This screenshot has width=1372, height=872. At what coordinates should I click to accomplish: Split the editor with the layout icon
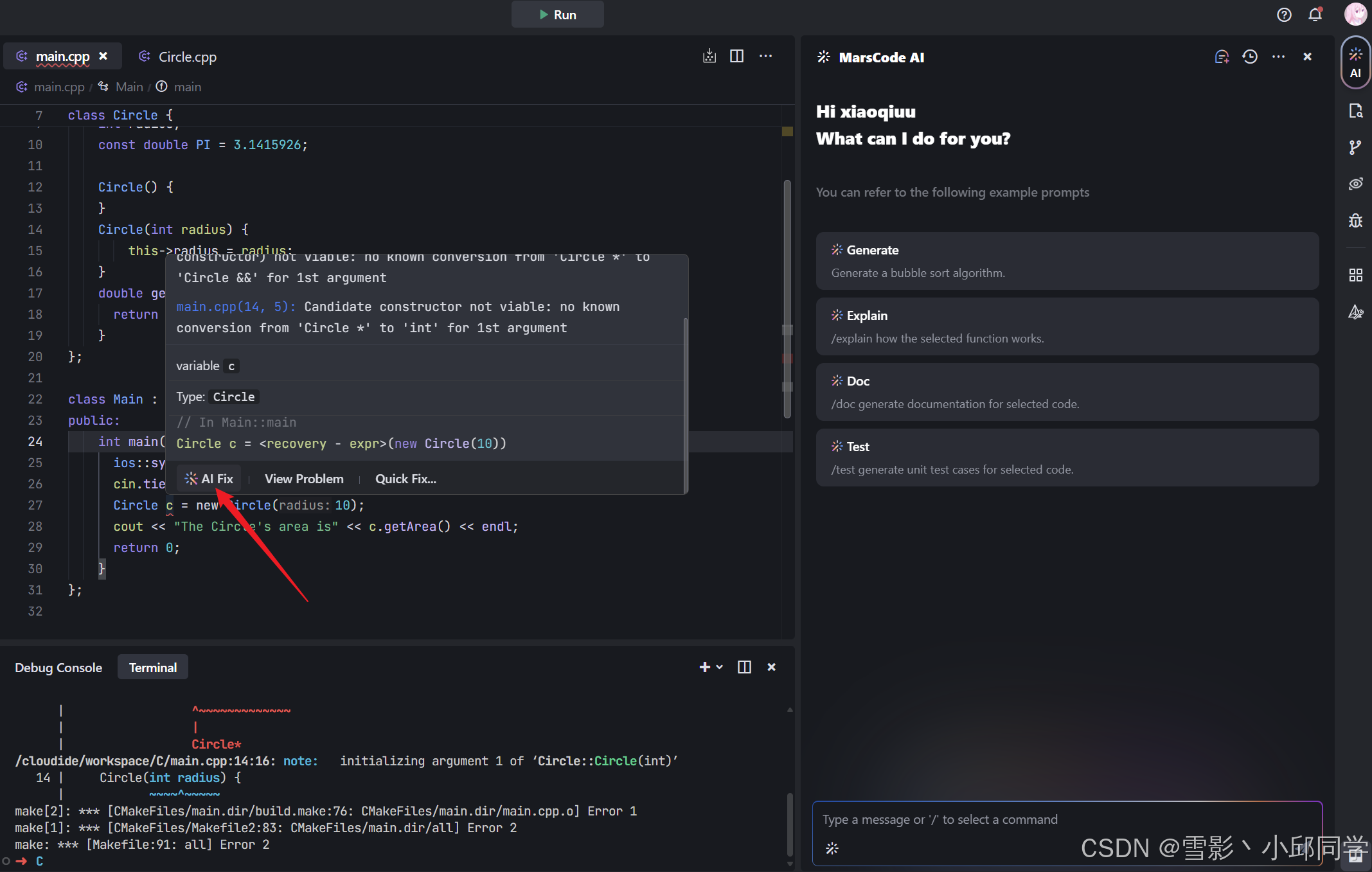click(x=736, y=57)
